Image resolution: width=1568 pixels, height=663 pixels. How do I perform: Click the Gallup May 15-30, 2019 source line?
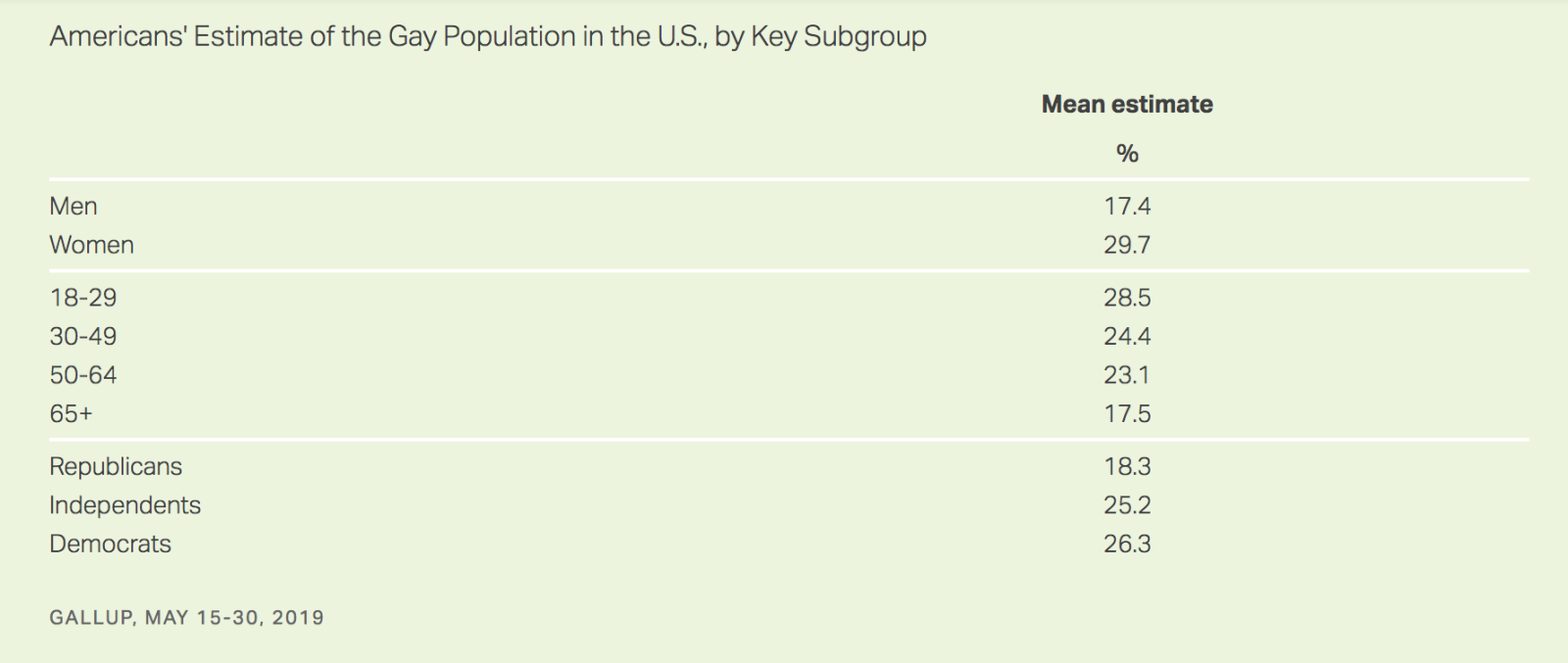tap(186, 618)
